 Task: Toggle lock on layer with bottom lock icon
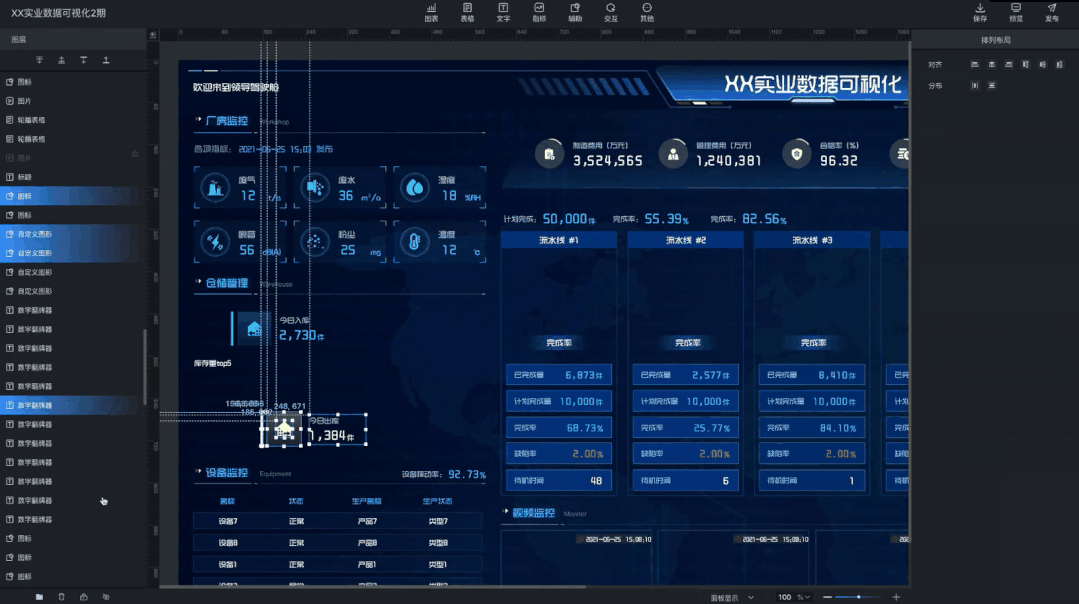(x=84, y=597)
